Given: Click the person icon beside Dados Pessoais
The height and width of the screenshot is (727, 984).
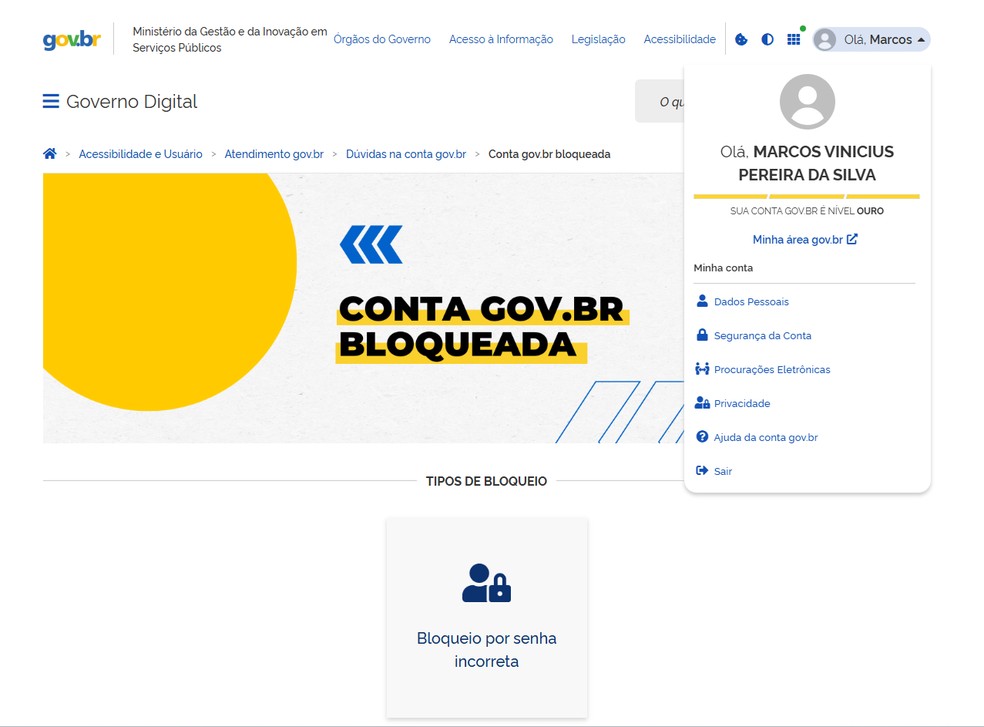Looking at the screenshot, I should pyautogui.click(x=700, y=301).
